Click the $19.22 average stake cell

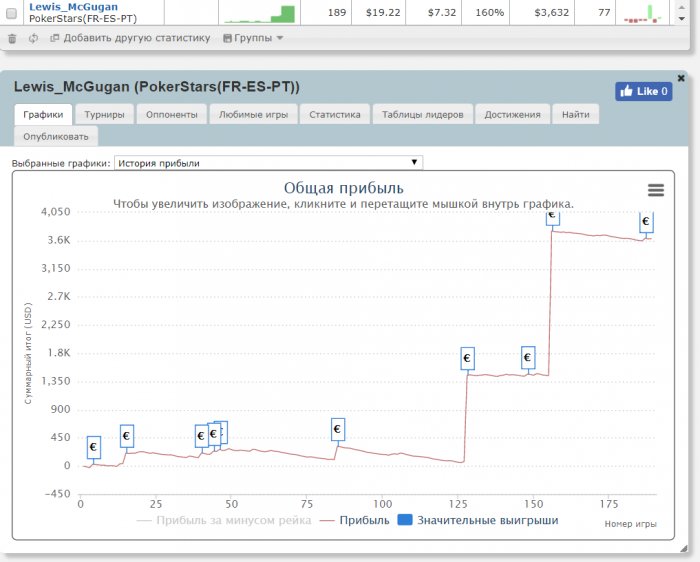(x=379, y=12)
